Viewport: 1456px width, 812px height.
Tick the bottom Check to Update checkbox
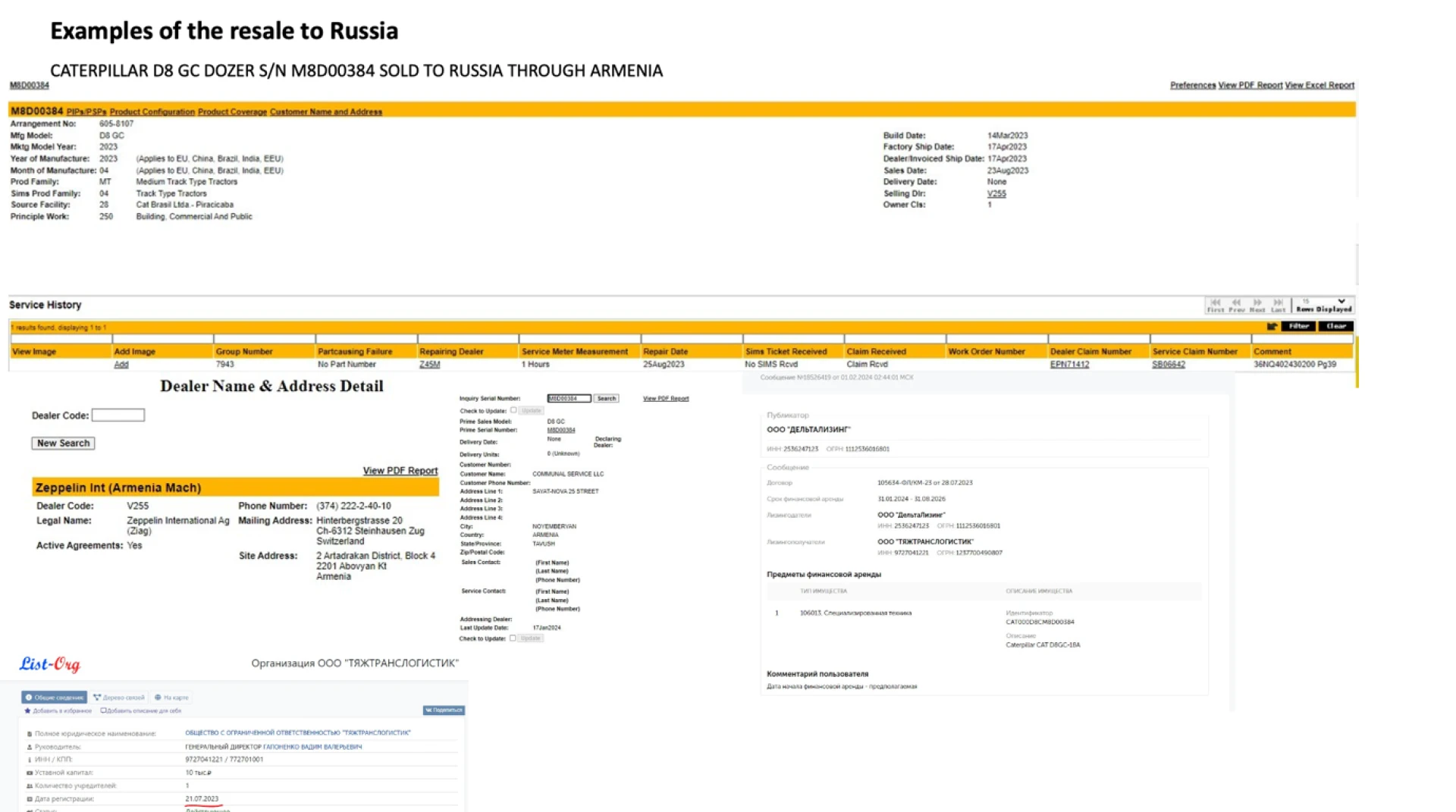coord(513,638)
